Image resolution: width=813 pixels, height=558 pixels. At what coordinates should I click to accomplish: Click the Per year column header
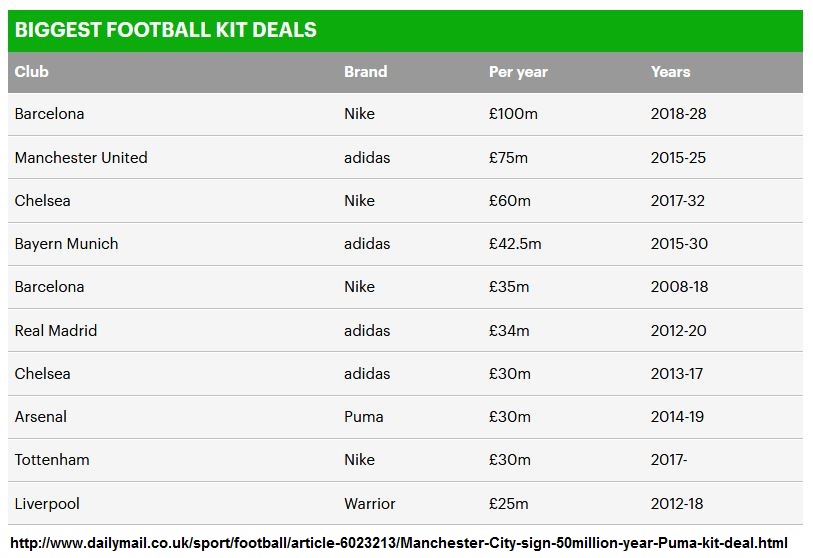[x=518, y=72]
